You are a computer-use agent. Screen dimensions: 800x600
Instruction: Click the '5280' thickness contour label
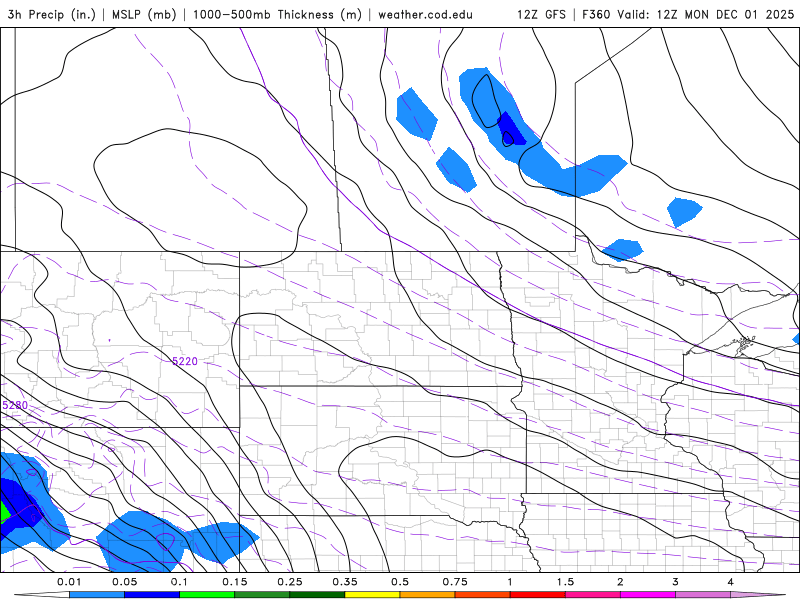15,405
